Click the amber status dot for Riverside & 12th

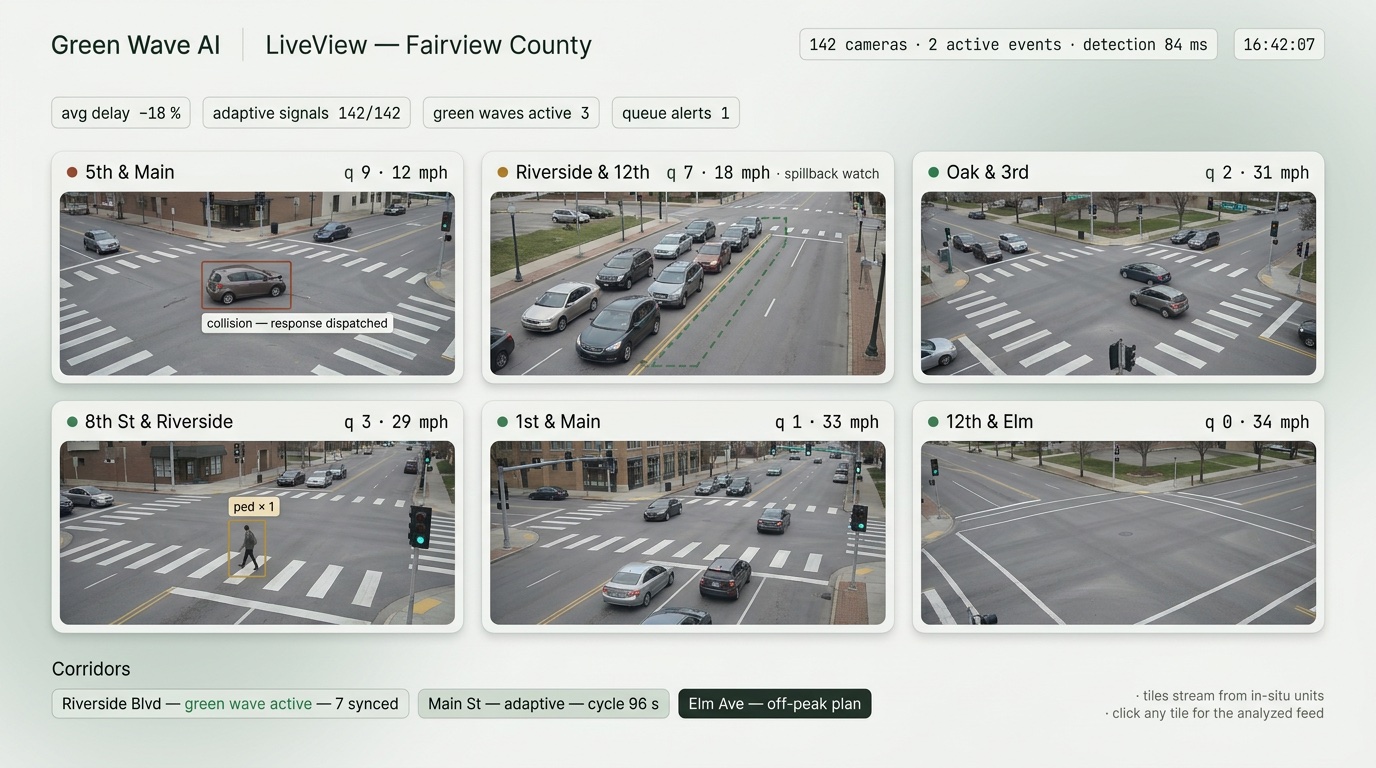[502, 172]
